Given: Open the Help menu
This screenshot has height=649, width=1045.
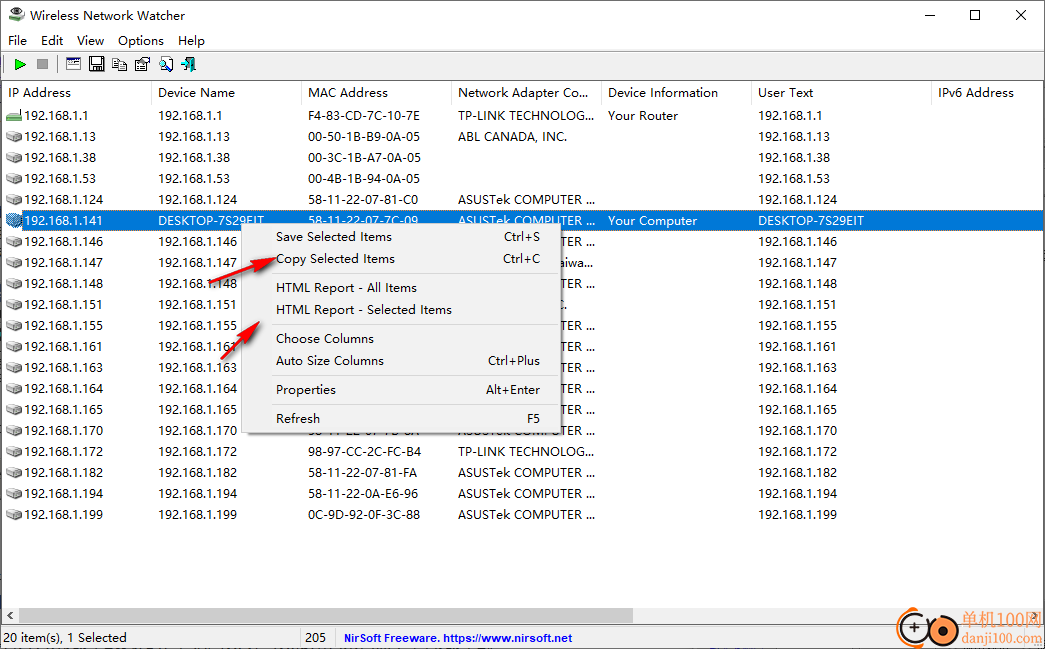Looking at the screenshot, I should point(191,41).
